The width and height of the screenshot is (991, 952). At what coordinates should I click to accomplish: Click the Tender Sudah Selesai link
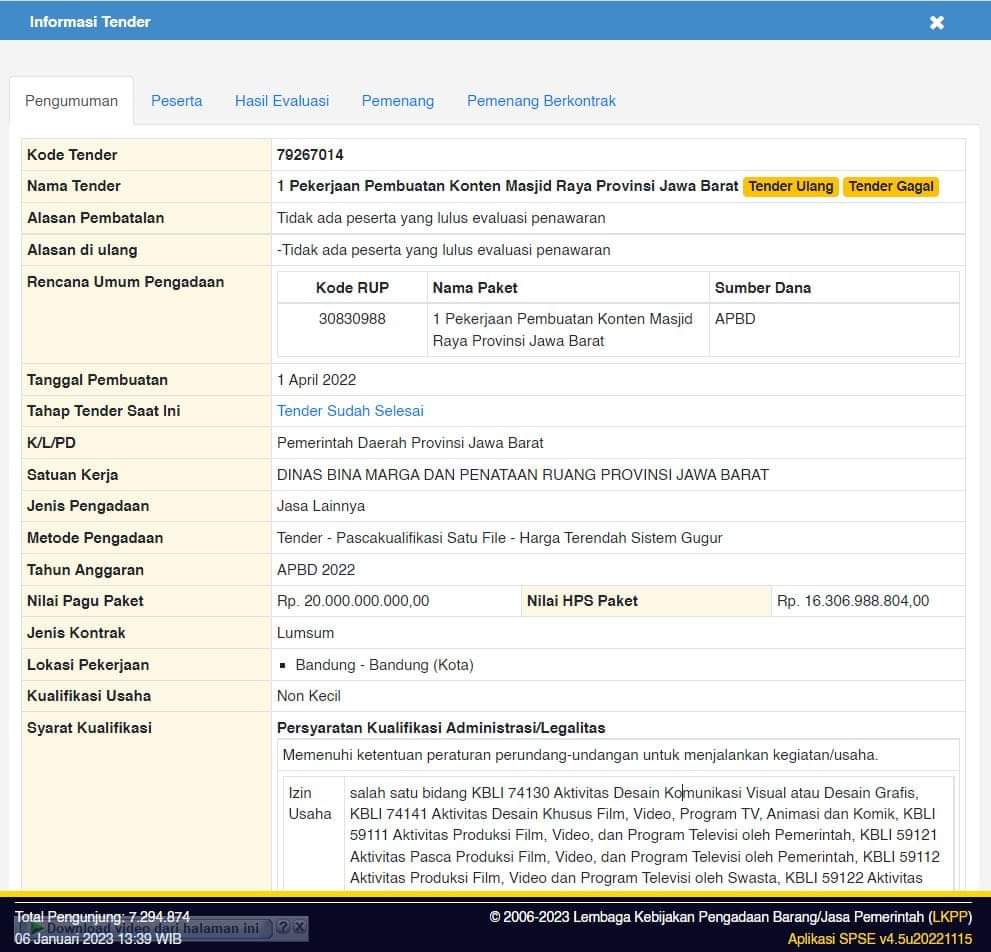[350, 411]
